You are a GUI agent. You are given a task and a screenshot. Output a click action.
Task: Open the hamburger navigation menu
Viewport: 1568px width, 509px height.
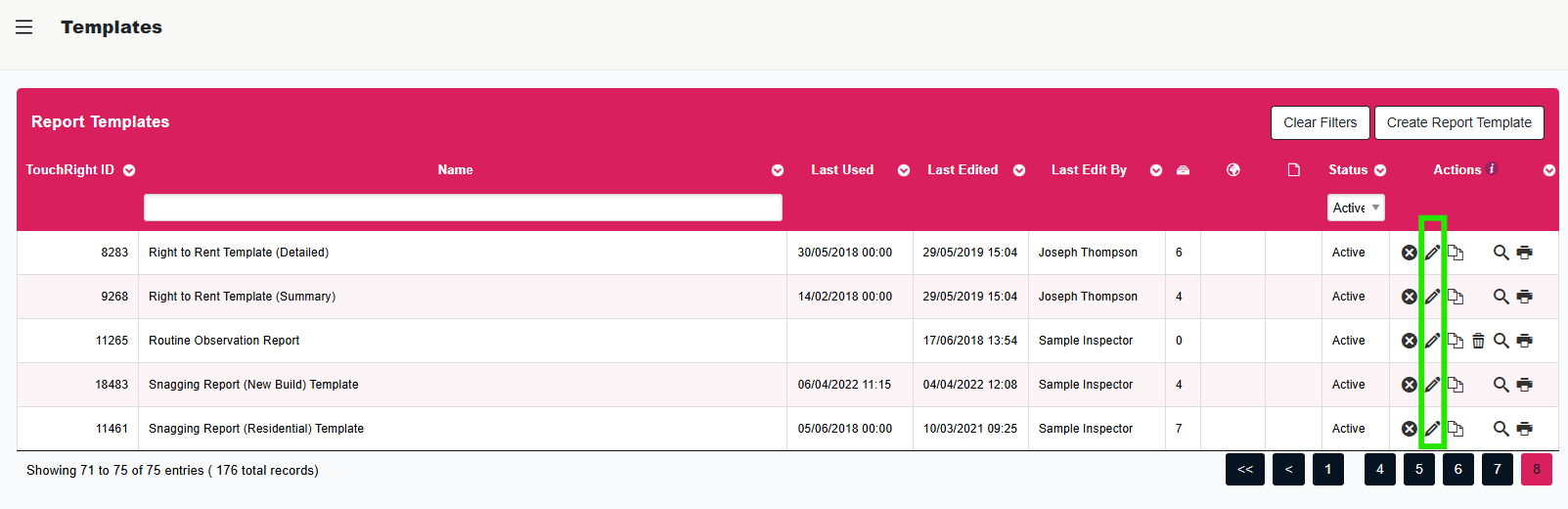pyautogui.click(x=24, y=27)
